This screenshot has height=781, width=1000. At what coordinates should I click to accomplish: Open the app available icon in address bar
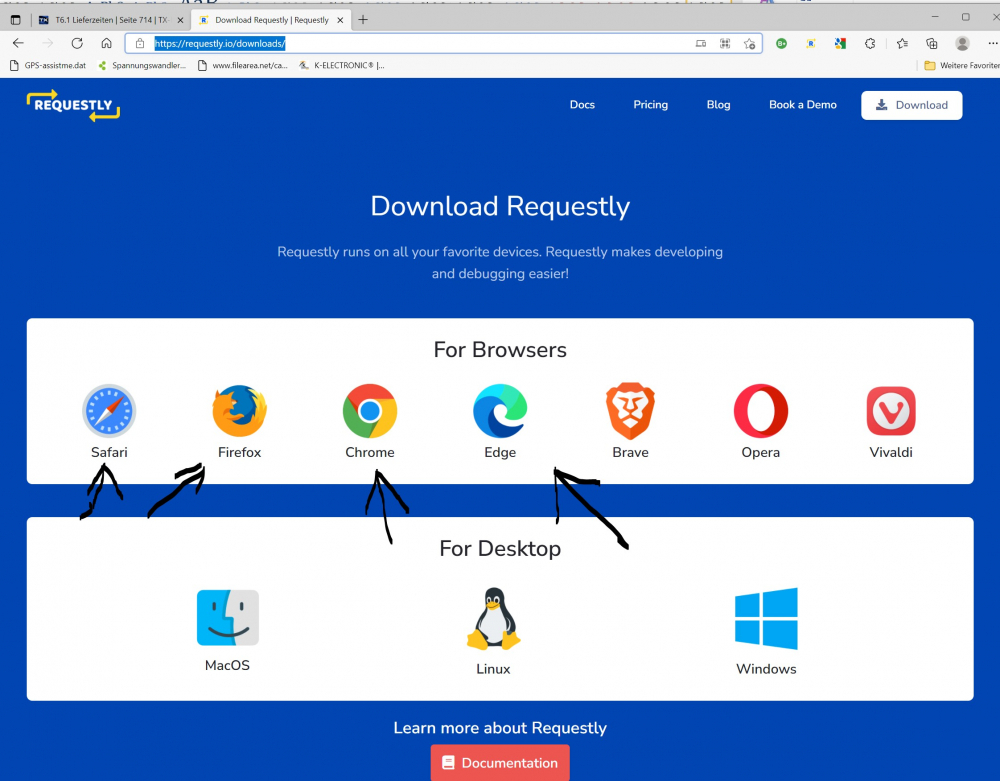coord(701,43)
